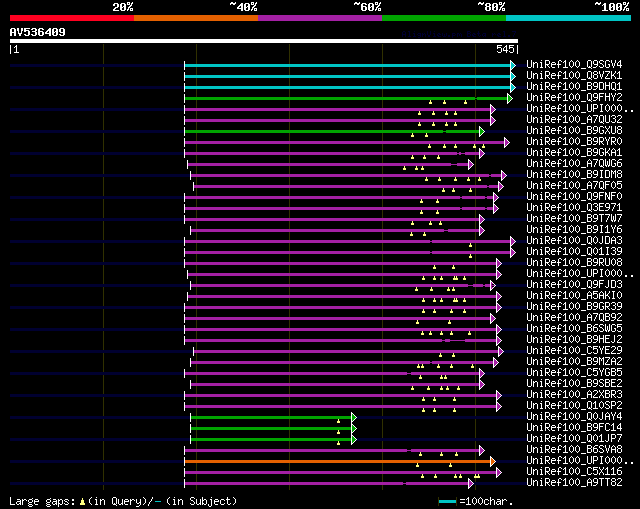
Task: Select the UniRef100_B9RYR0 label
Action: pyautogui.click(x=574, y=142)
